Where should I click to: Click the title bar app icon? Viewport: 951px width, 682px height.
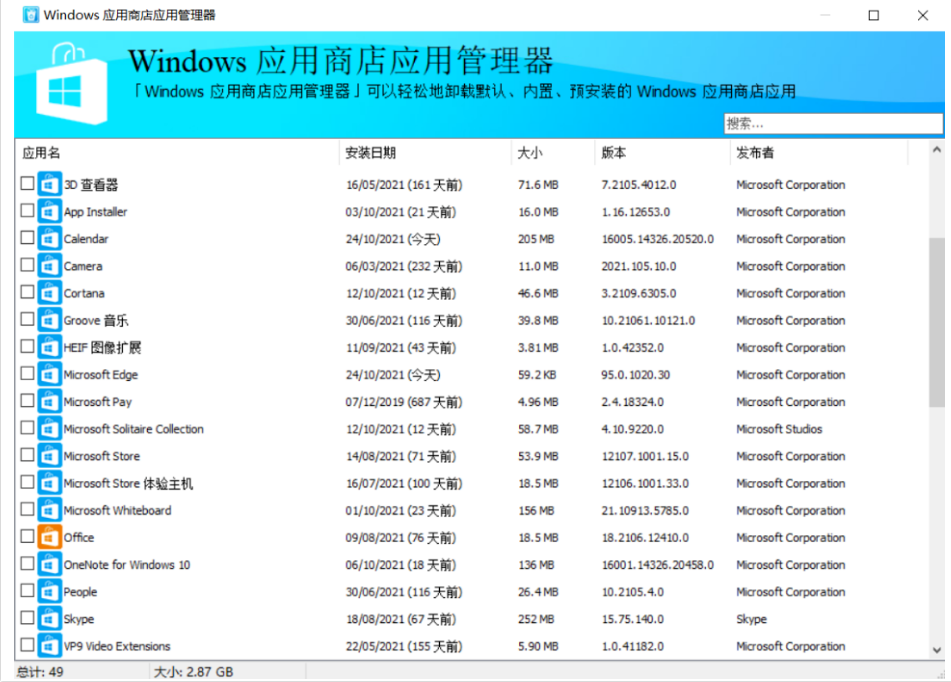[x=30, y=15]
